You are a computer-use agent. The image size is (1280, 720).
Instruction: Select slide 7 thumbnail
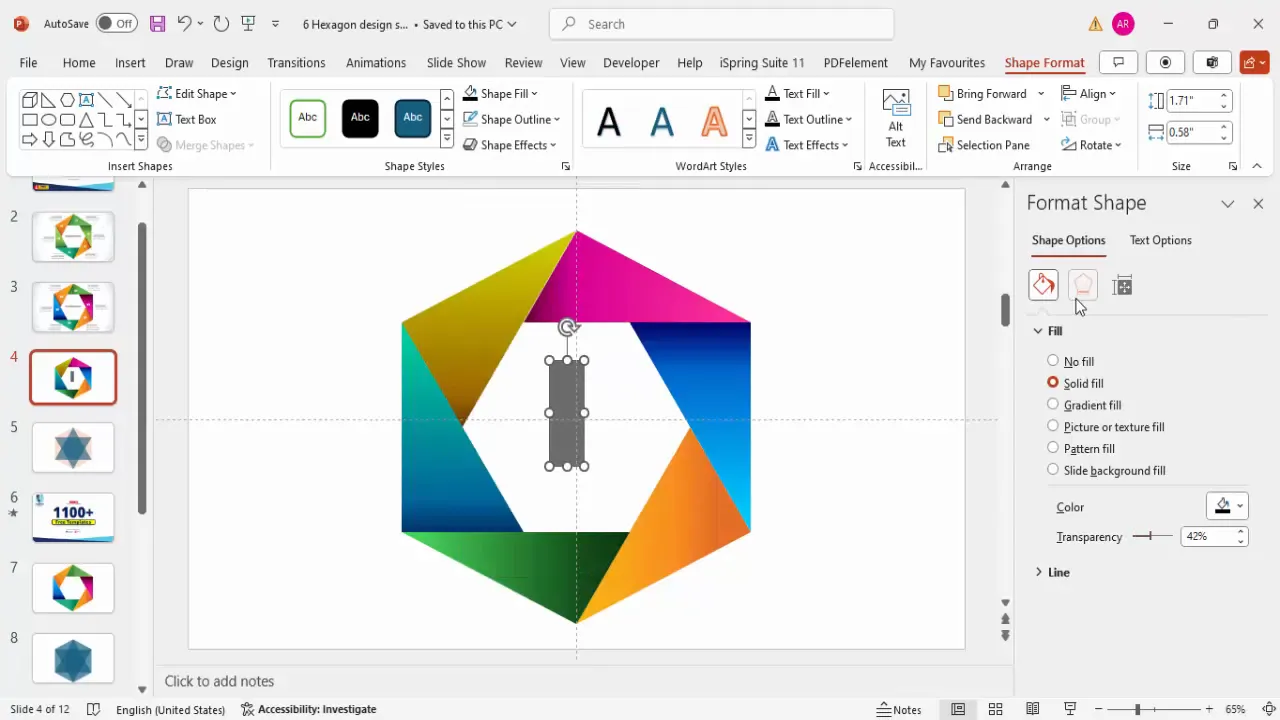tap(73, 588)
